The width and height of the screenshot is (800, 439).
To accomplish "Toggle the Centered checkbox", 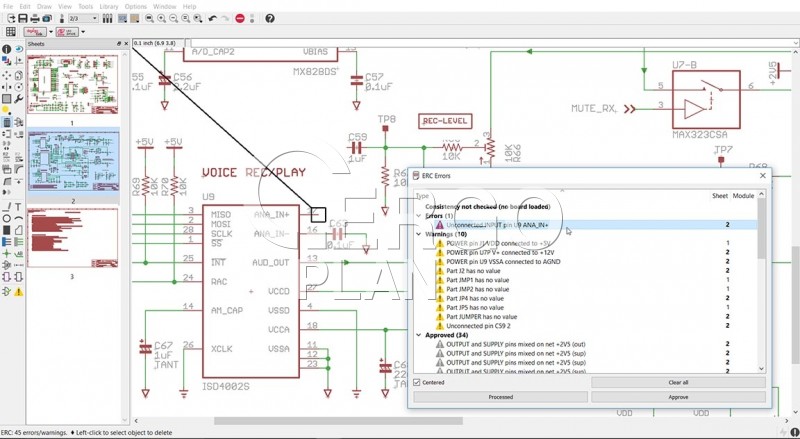I will pos(417,382).
